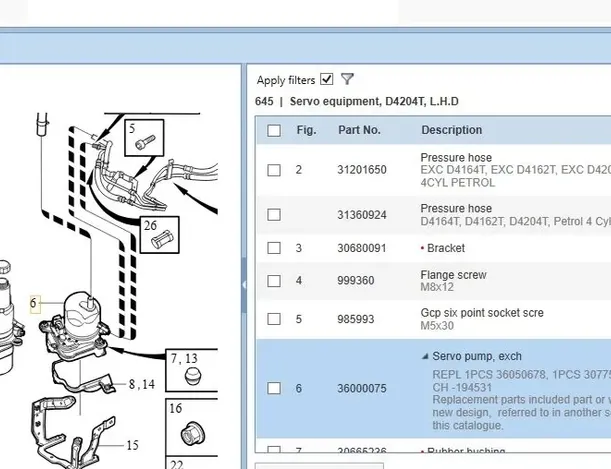Check the select-all checkbox in table header
This screenshot has height=469, width=611.
[x=274, y=131]
